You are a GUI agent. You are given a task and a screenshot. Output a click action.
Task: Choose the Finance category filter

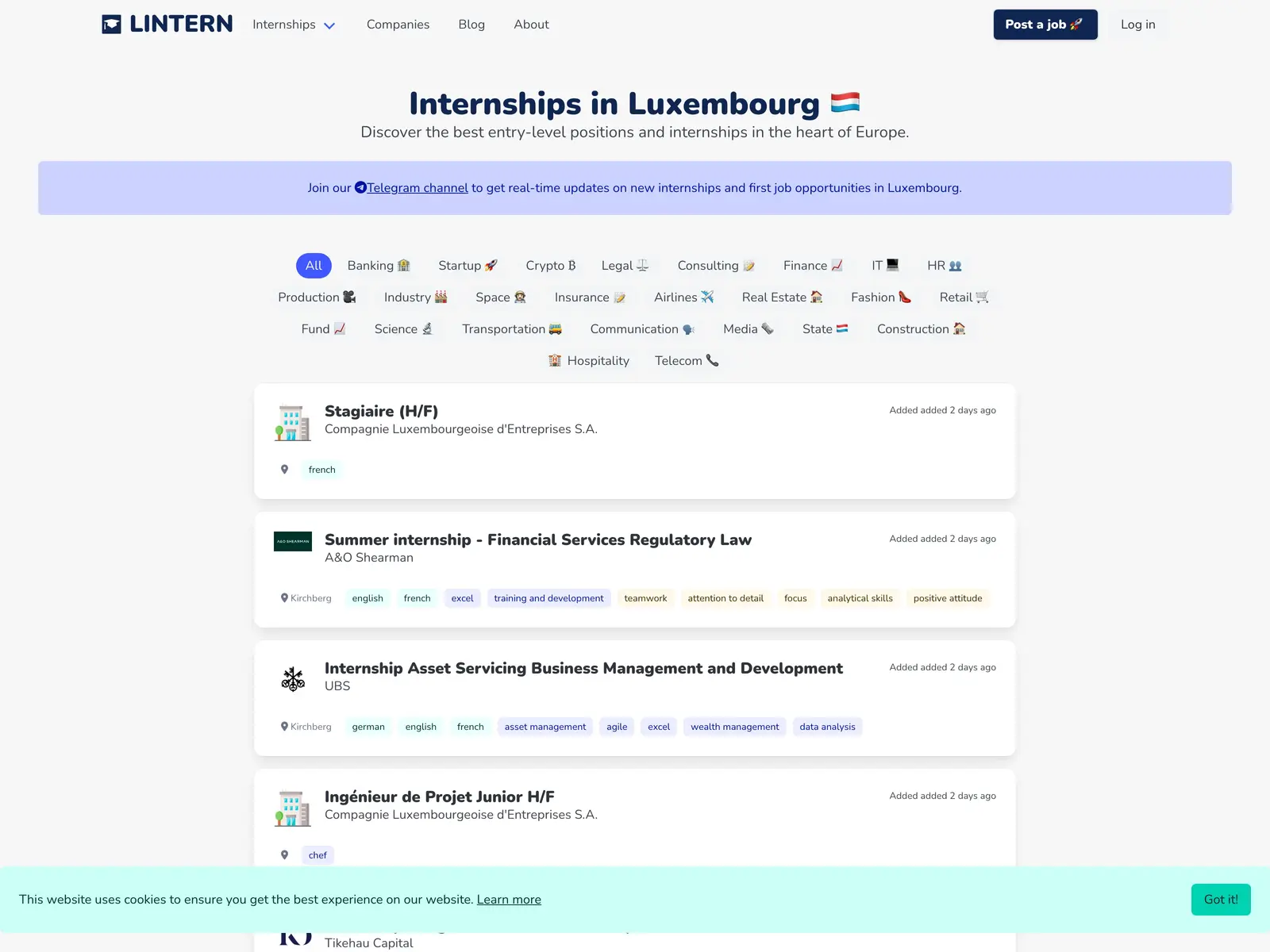(813, 266)
